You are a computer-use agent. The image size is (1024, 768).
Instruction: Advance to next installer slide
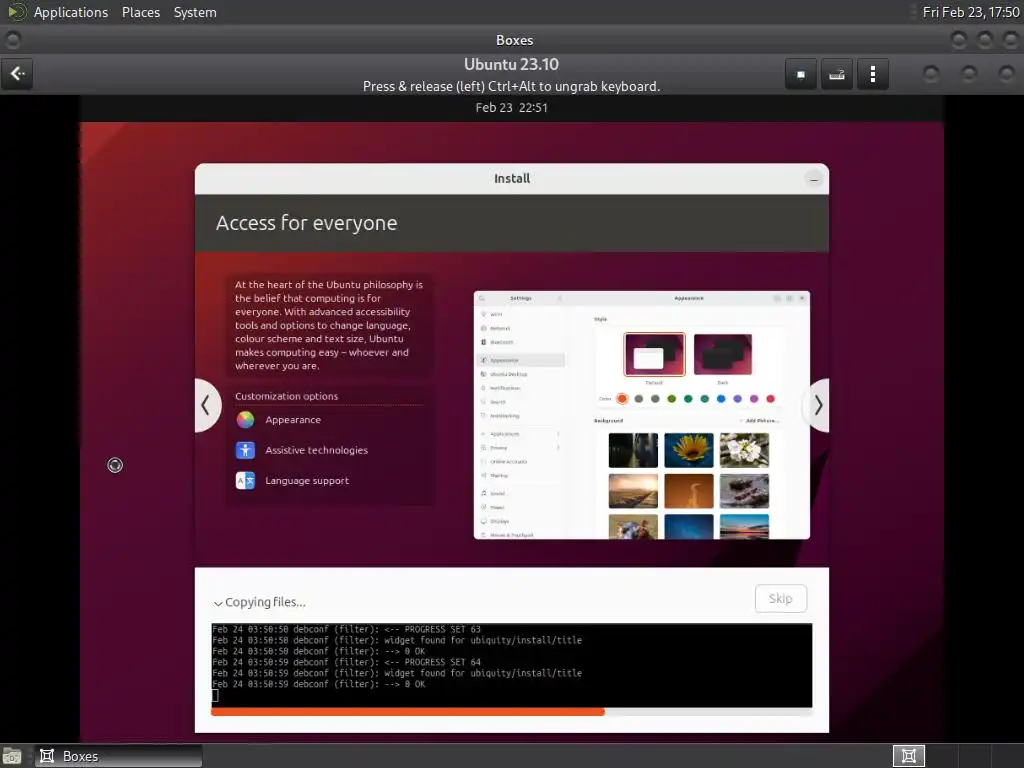pyautogui.click(x=818, y=405)
